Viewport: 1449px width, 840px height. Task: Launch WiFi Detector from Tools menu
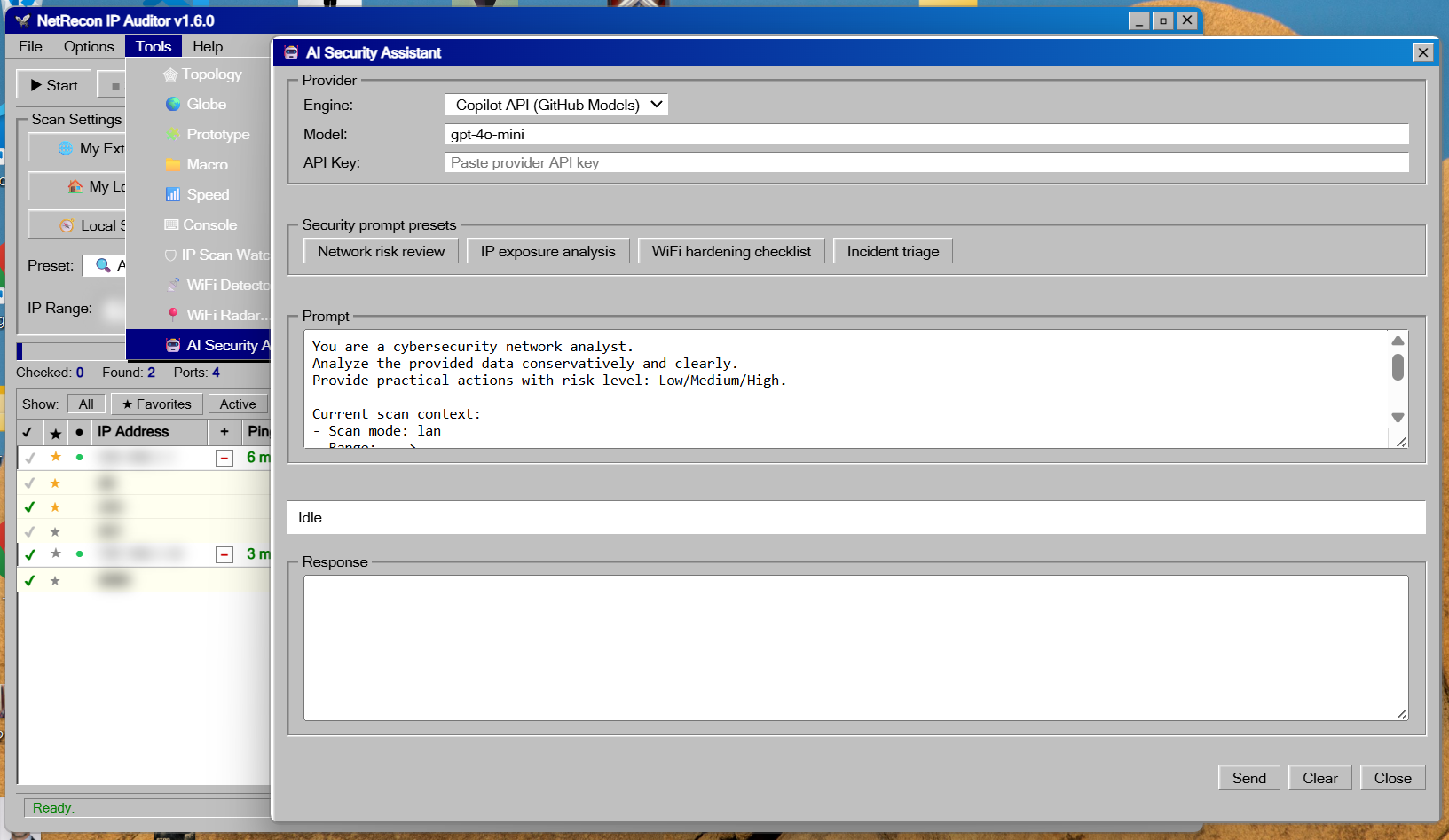(x=199, y=286)
